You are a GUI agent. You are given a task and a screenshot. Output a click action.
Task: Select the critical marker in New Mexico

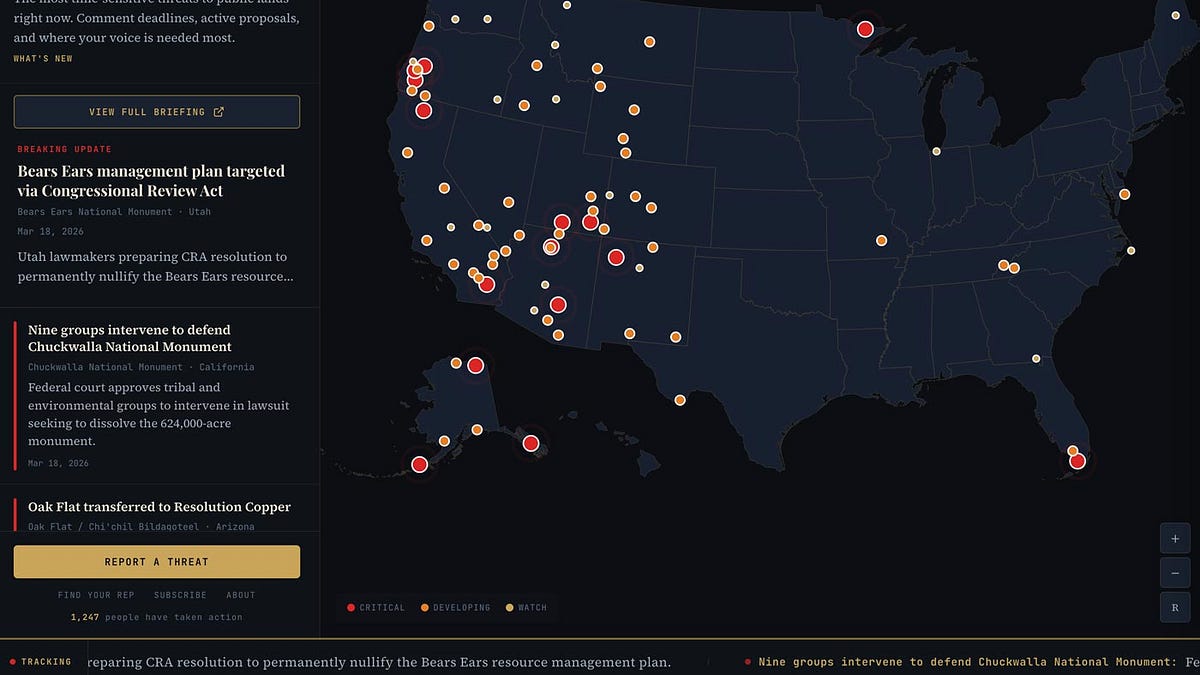(x=616, y=257)
